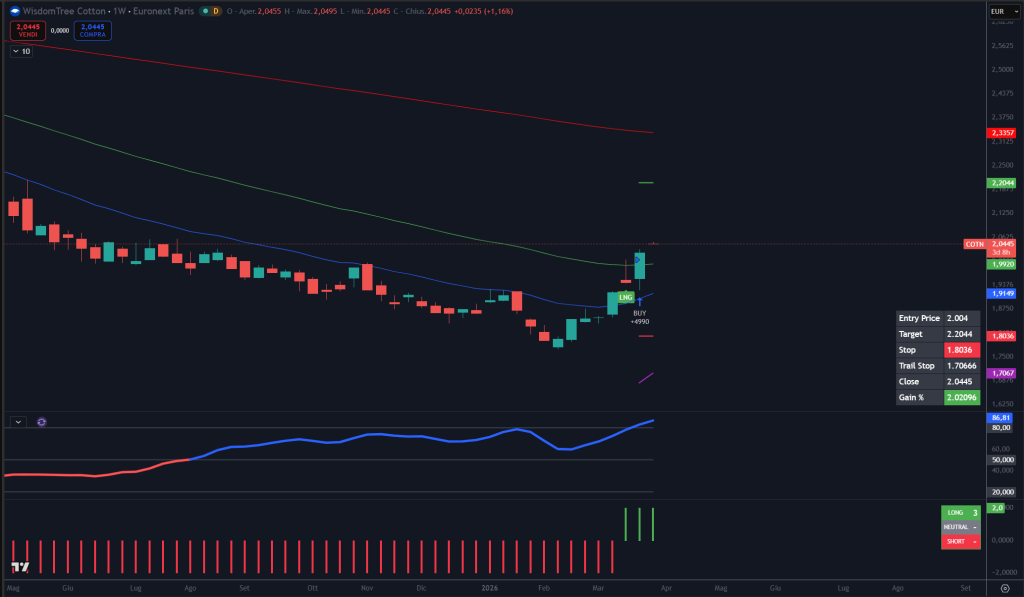Click the red 2,3357 price axis label
Image resolution: width=1024 pixels, height=597 pixels.
coord(1002,133)
